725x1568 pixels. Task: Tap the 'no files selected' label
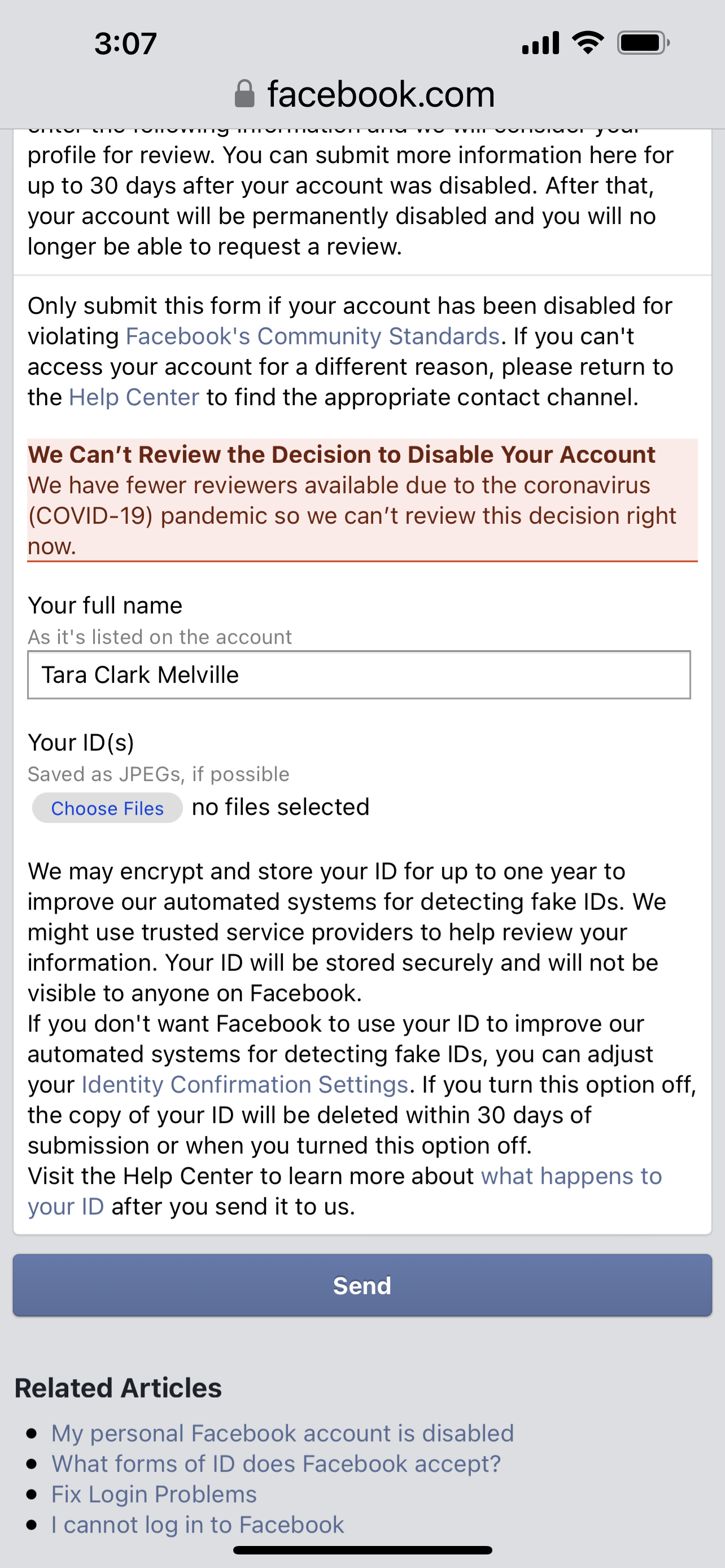[281, 807]
